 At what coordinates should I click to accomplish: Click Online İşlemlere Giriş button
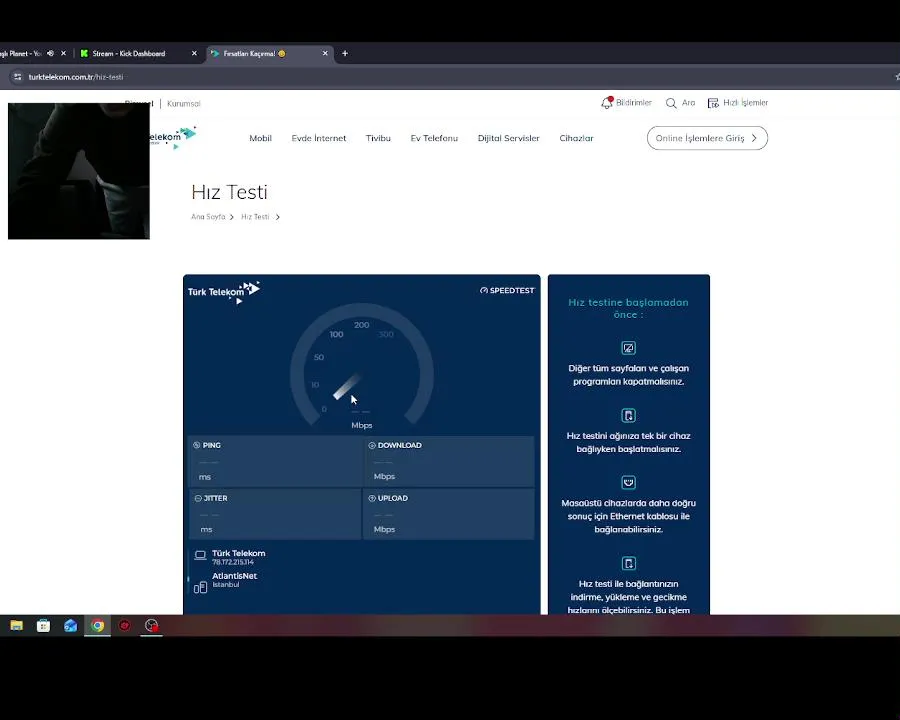707,138
